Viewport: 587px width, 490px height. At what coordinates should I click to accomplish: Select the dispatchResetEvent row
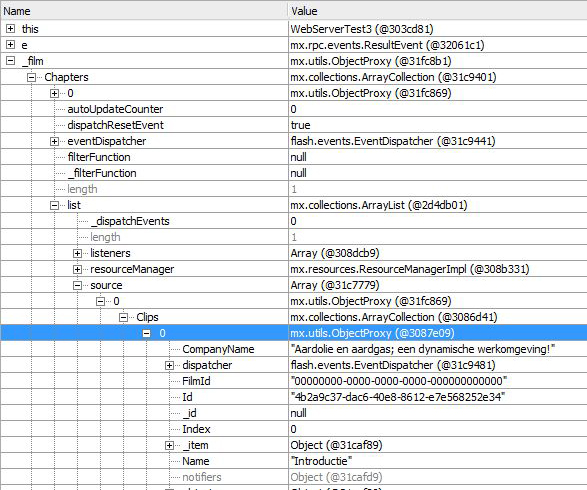click(x=294, y=125)
